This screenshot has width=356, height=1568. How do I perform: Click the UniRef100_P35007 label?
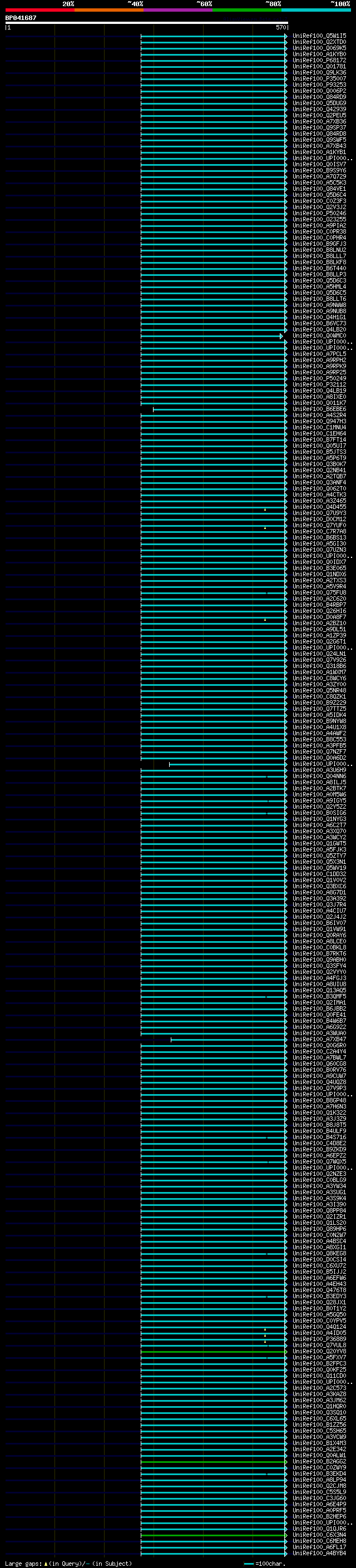click(x=319, y=78)
